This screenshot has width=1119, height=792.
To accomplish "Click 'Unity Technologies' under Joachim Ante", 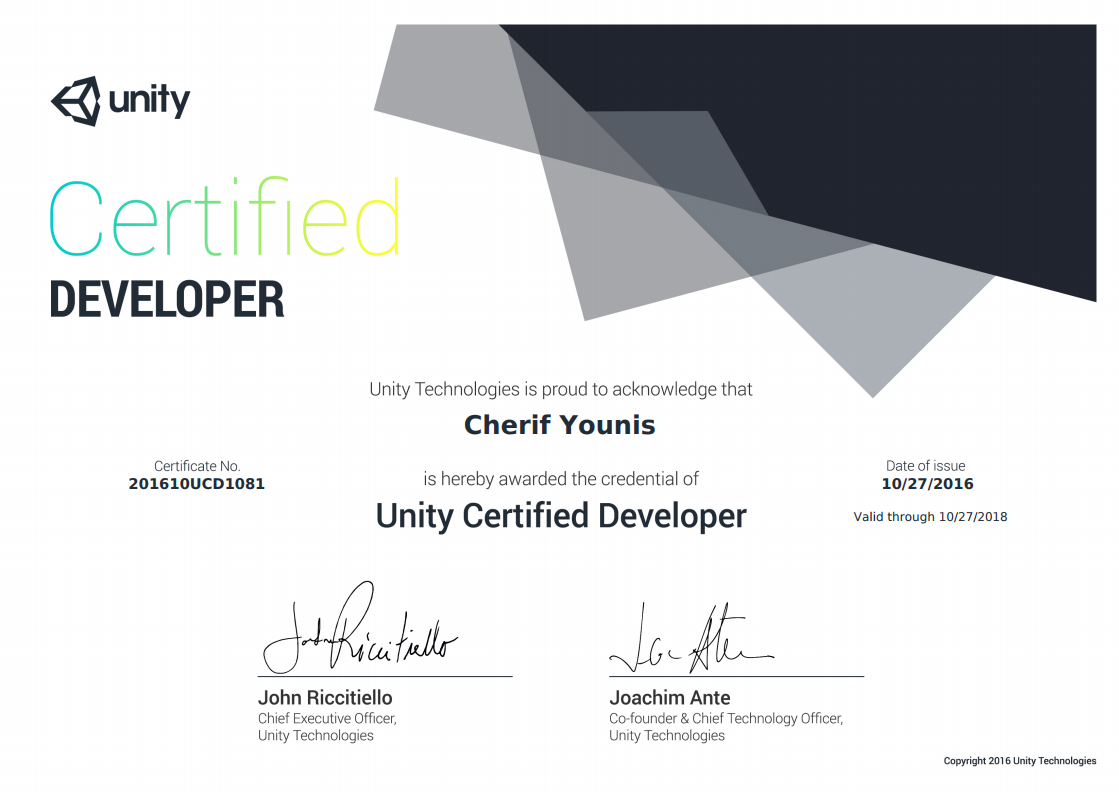I will point(667,736).
